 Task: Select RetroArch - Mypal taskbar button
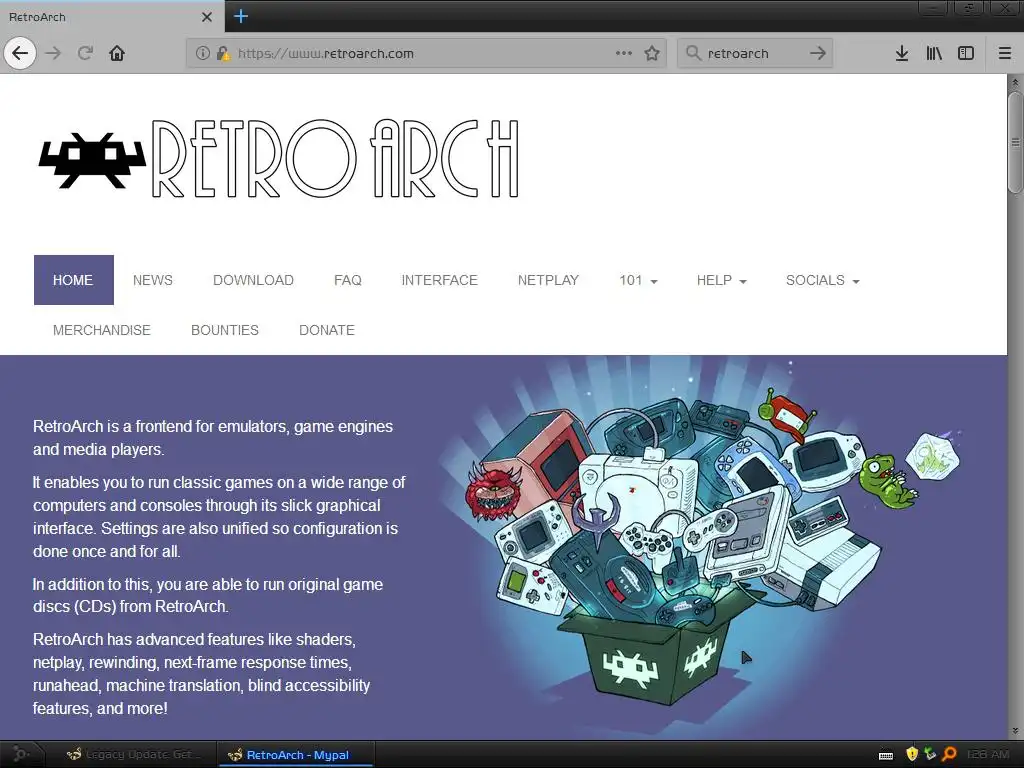coord(295,754)
